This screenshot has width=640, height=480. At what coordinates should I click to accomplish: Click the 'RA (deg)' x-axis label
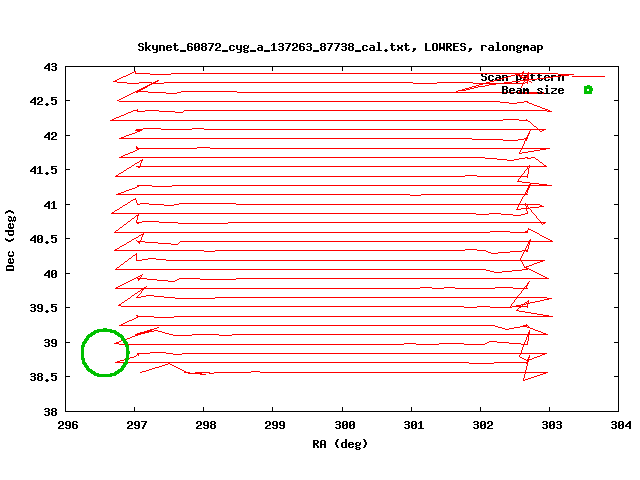point(340,444)
